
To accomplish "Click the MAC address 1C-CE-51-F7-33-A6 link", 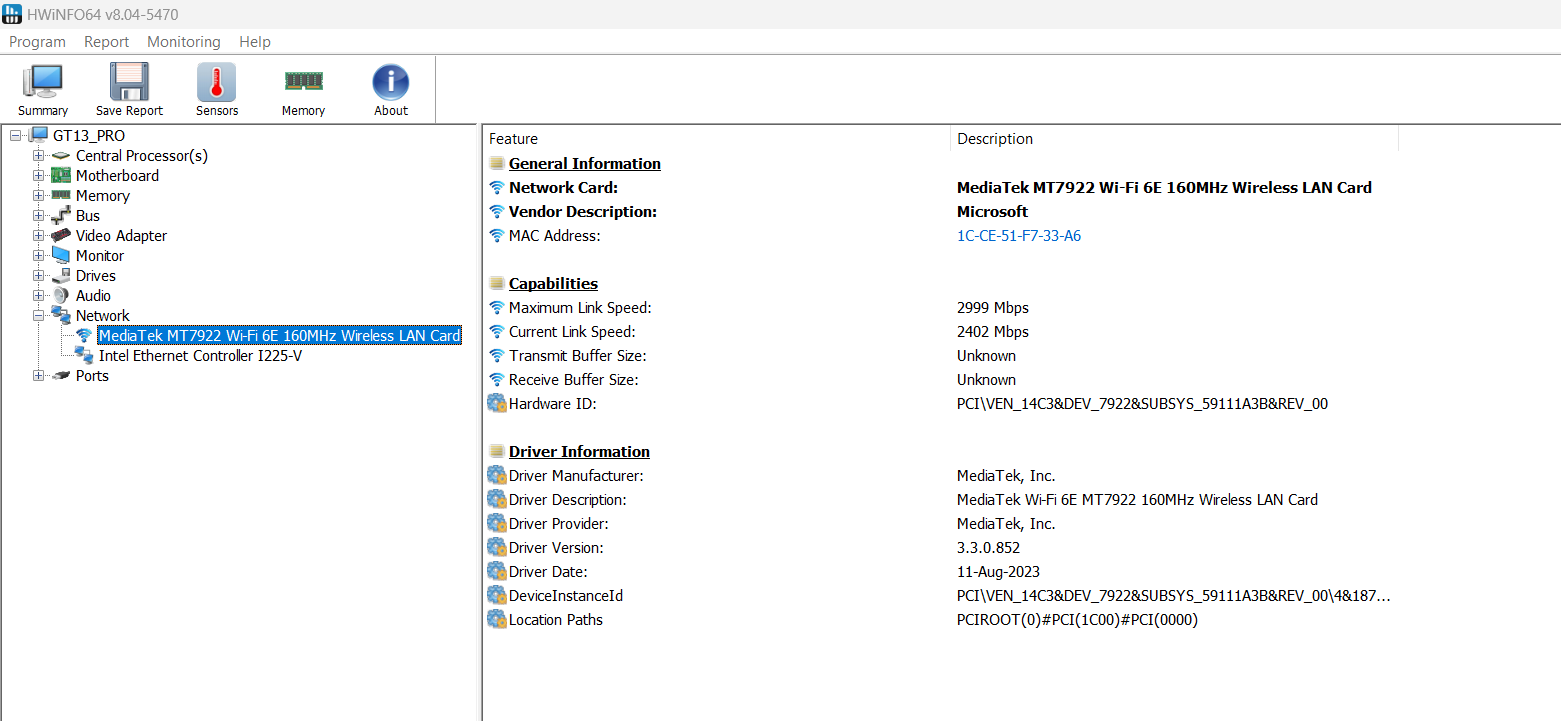I will click(x=1019, y=236).
